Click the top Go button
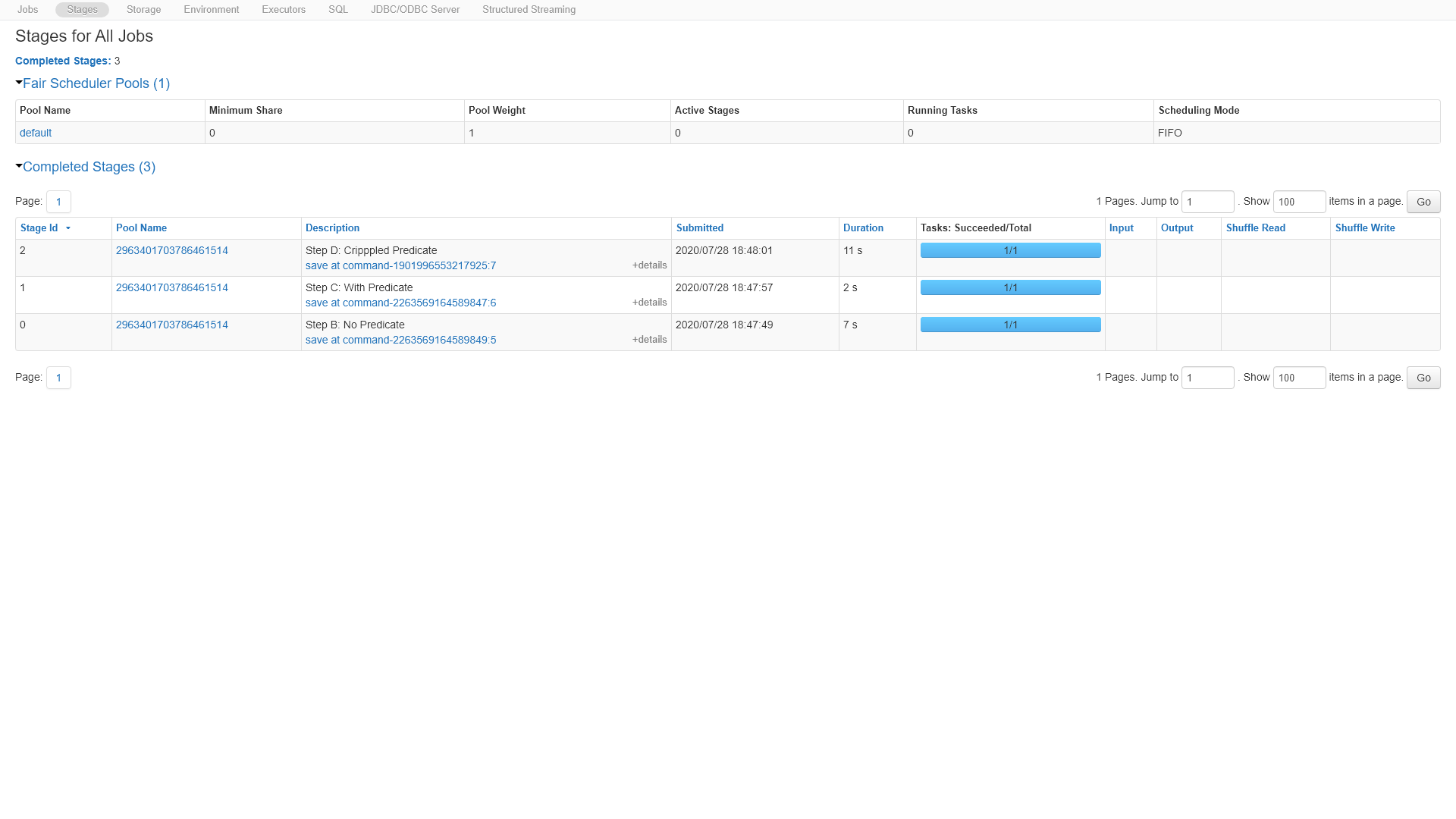This screenshot has height=819, width=1456. pos(1423,202)
